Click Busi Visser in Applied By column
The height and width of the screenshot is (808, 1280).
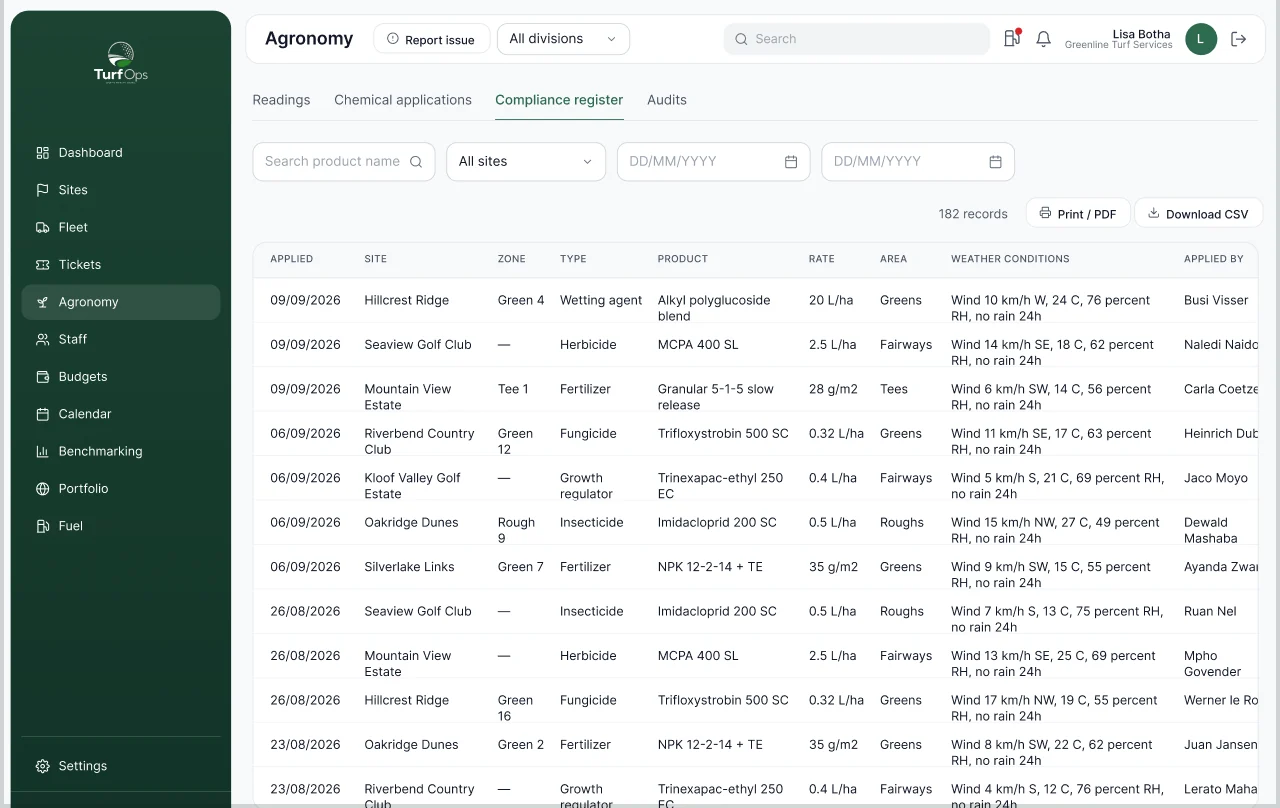1216,300
